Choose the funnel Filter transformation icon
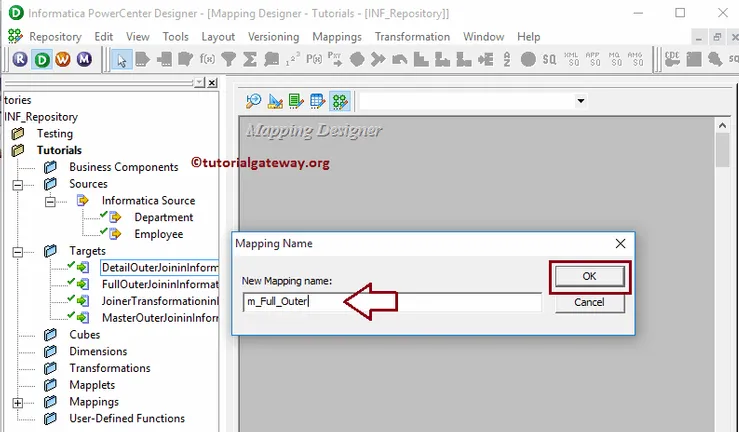 (x=229, y=59)
